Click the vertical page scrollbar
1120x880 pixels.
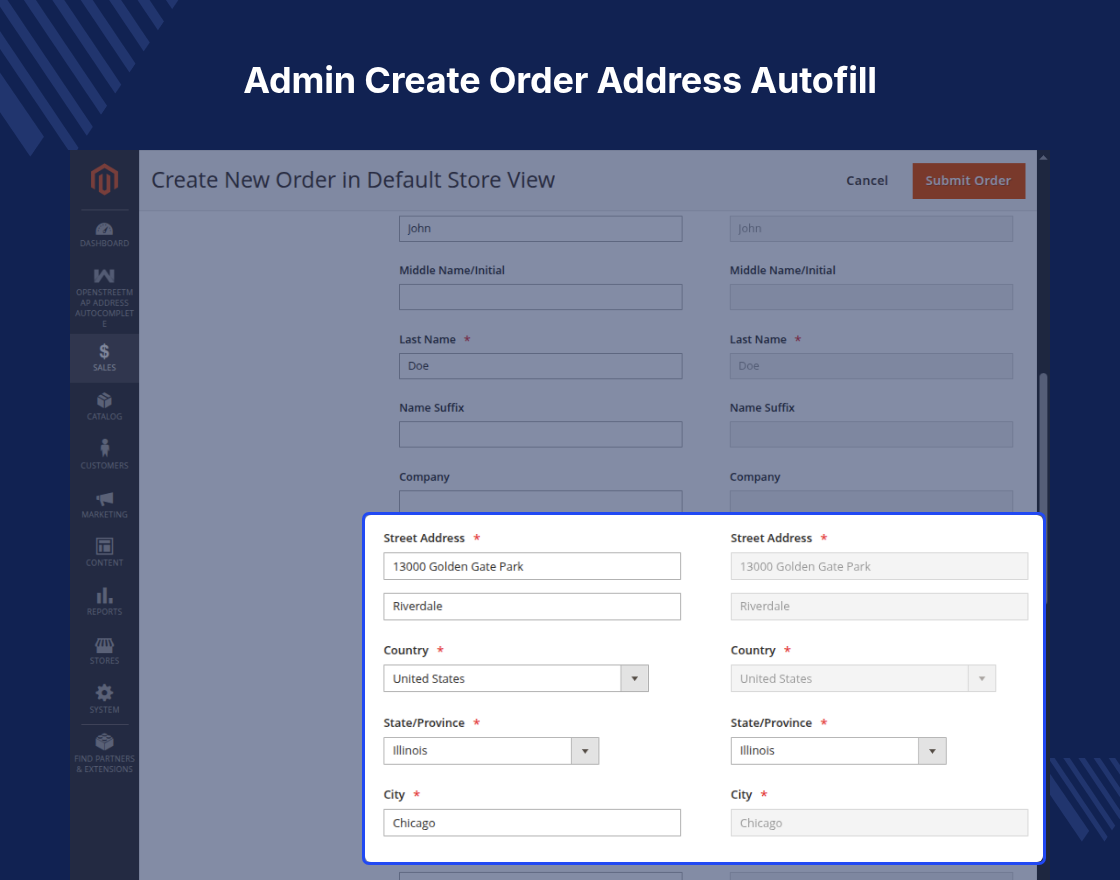pos(1044,443)
